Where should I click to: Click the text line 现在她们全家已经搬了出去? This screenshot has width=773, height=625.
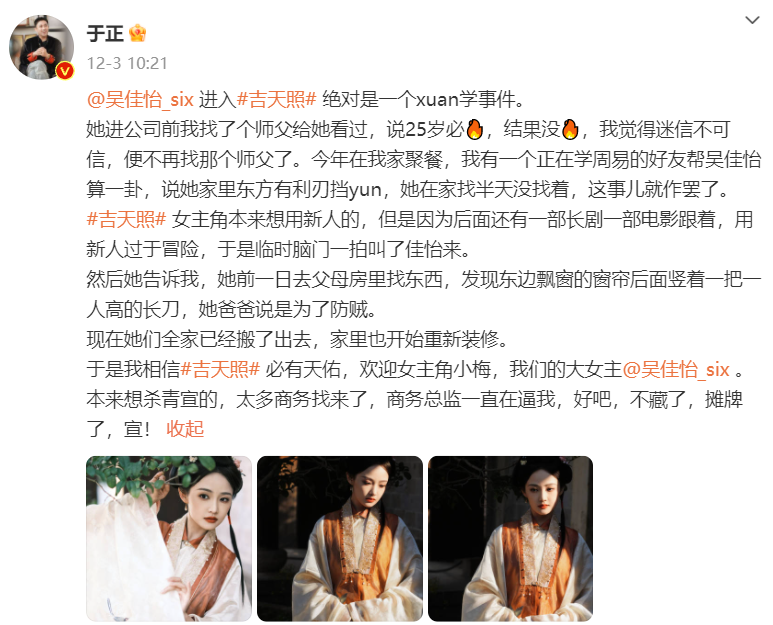pos(297,339)
